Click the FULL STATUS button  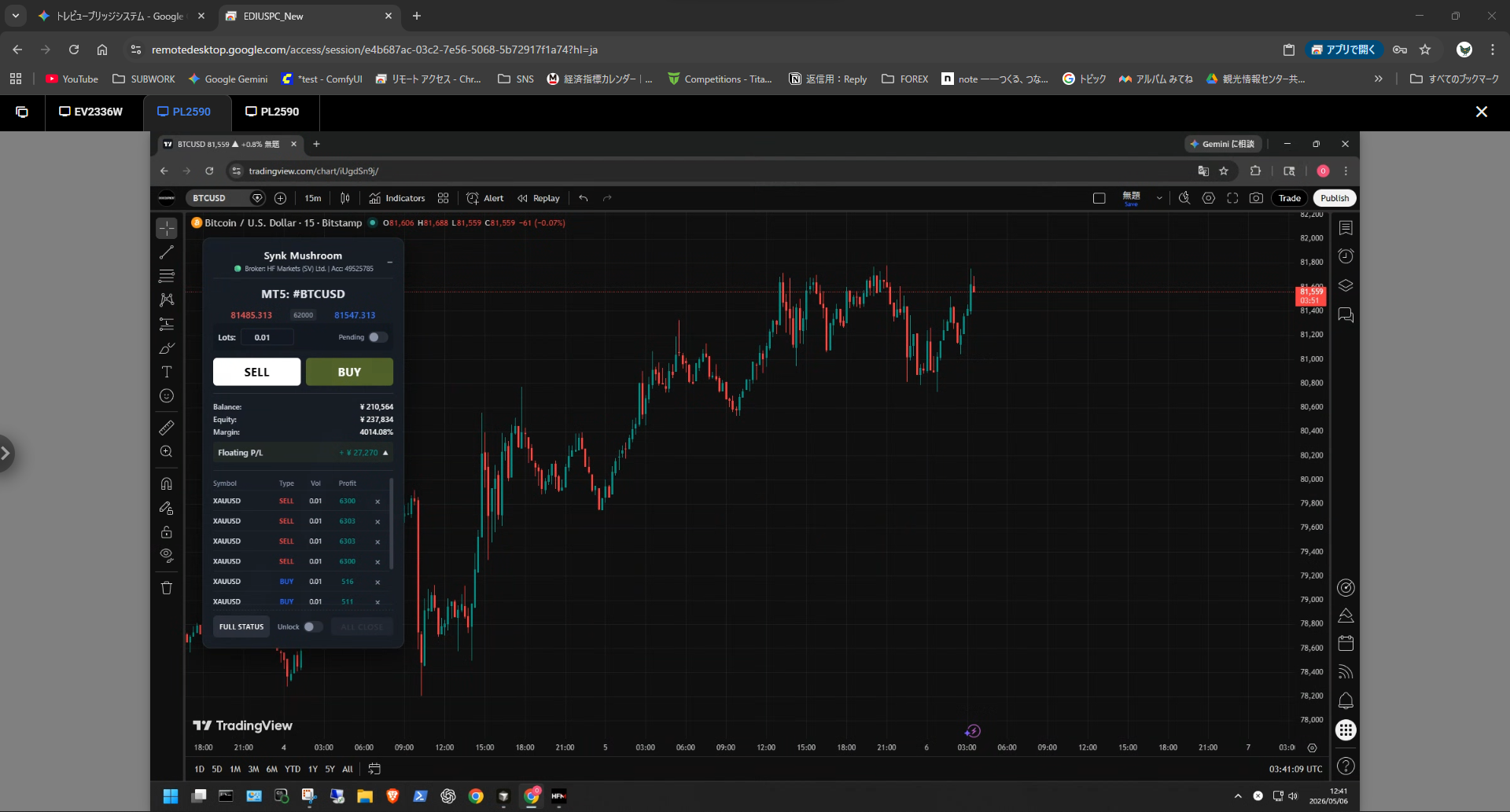[241, 626]
